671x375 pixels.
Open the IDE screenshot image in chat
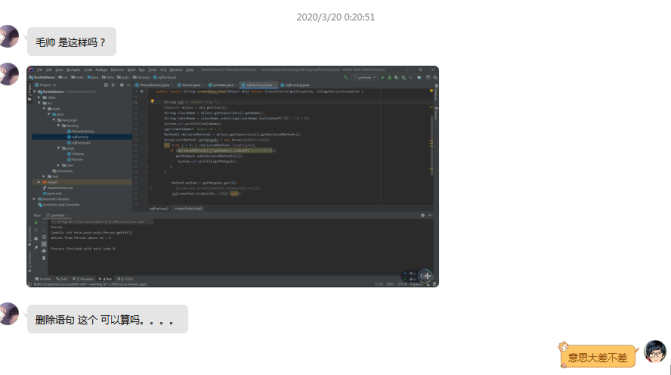pyautogui.click(x=233, y=176)
